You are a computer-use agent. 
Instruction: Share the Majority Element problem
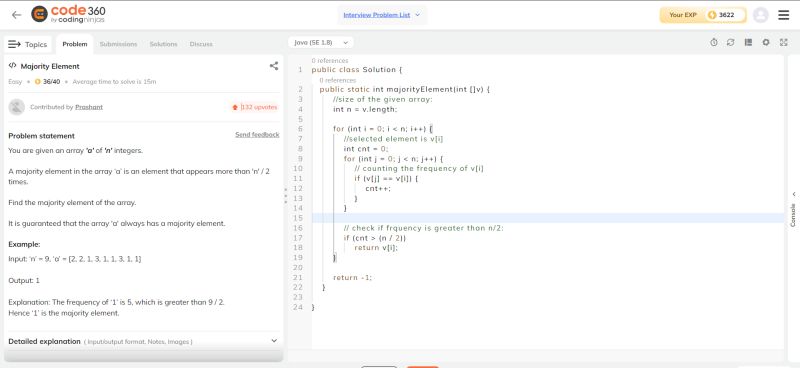coord(274,66)
